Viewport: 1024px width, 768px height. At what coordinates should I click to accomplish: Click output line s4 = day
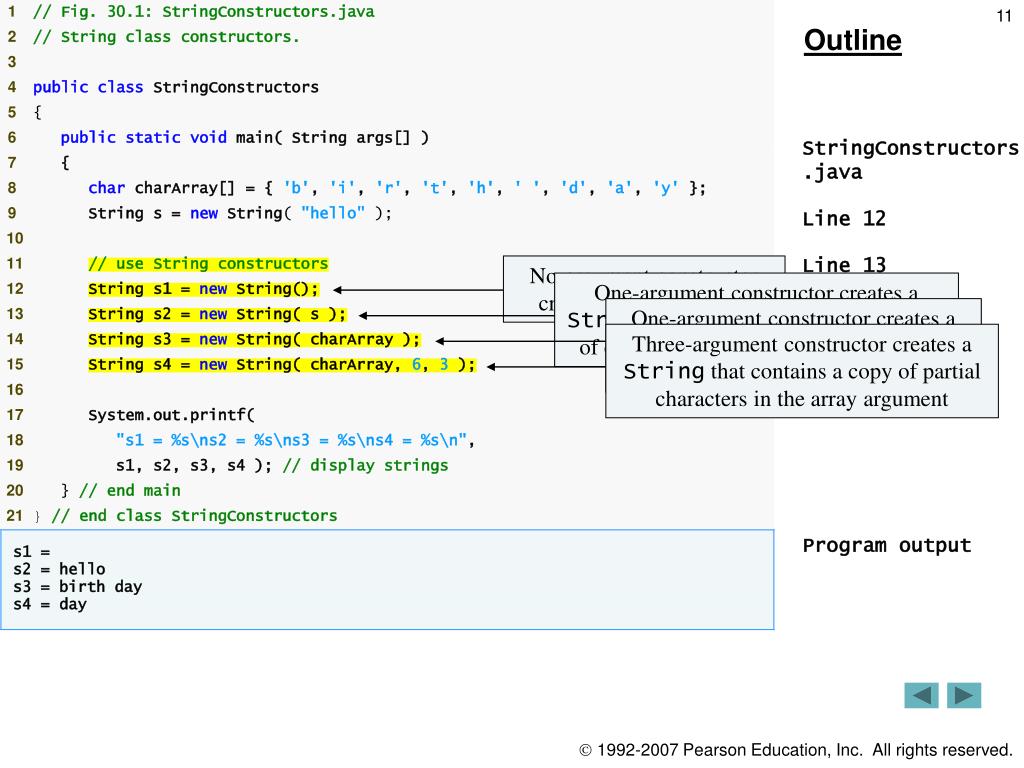tap(50, 604)
